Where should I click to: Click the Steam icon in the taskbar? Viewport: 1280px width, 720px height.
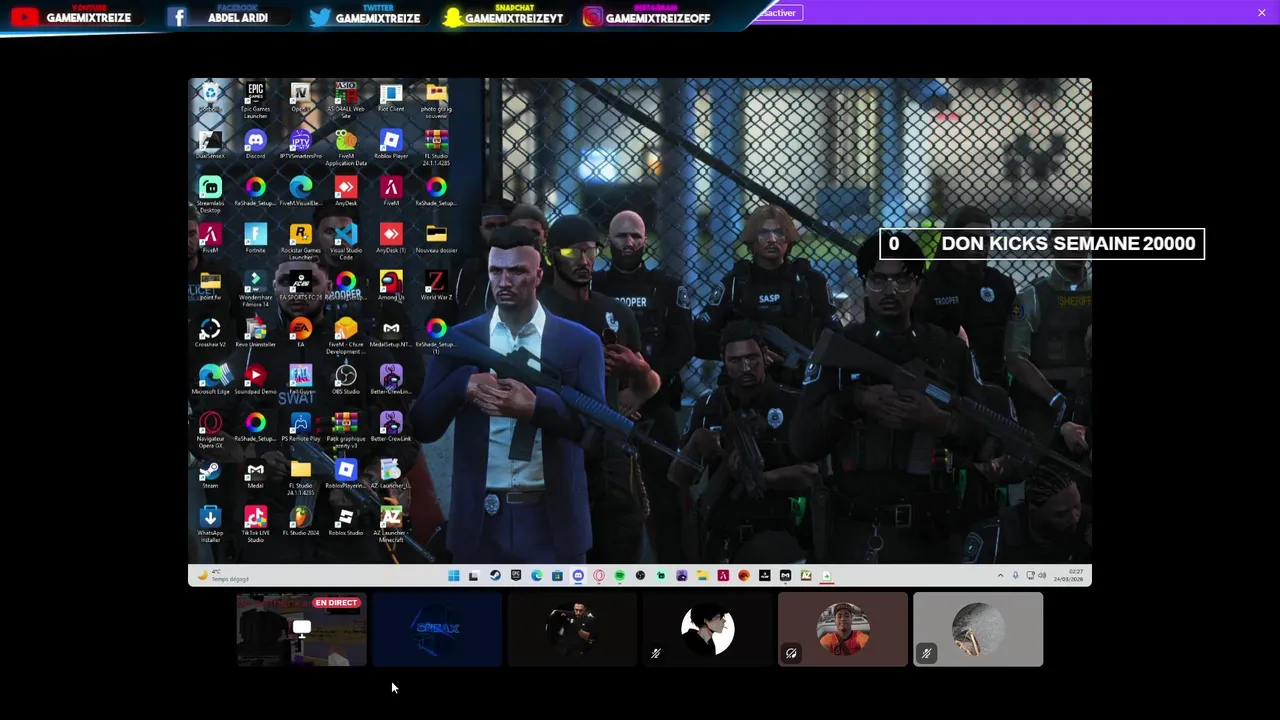point(495,575)
